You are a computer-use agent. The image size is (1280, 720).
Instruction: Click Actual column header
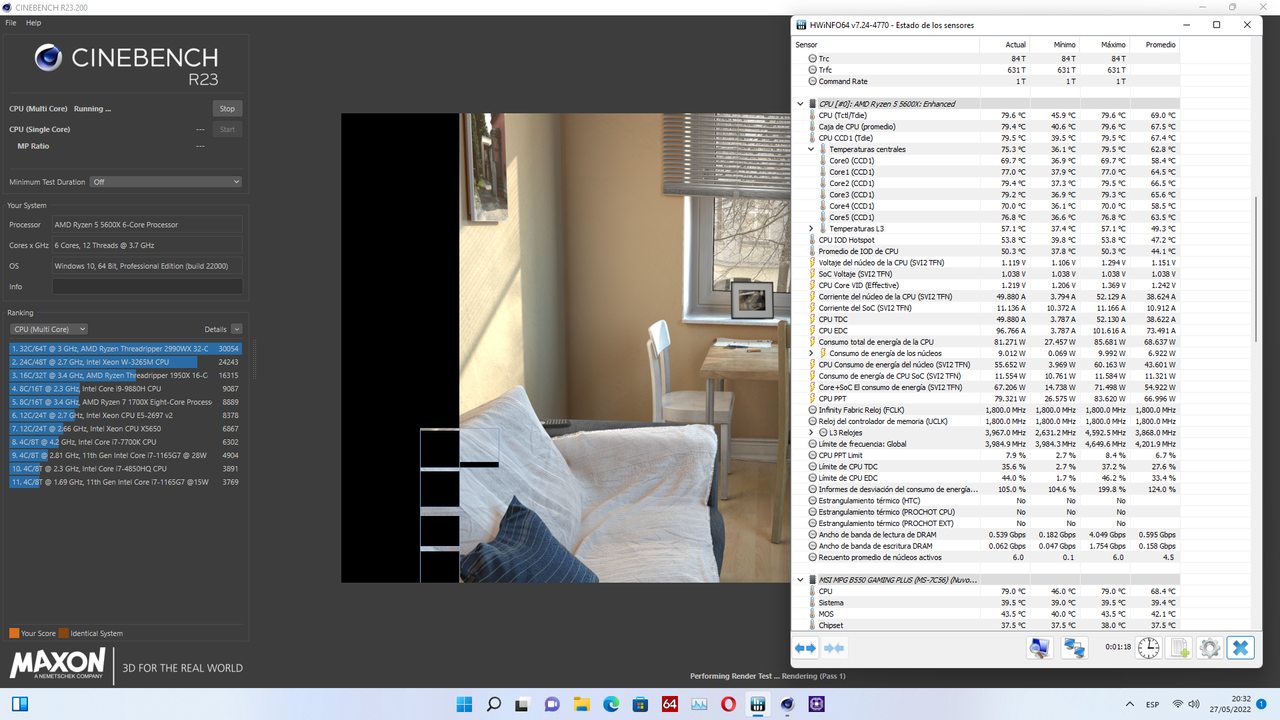pyautogui.click(x=1004, y=45)
